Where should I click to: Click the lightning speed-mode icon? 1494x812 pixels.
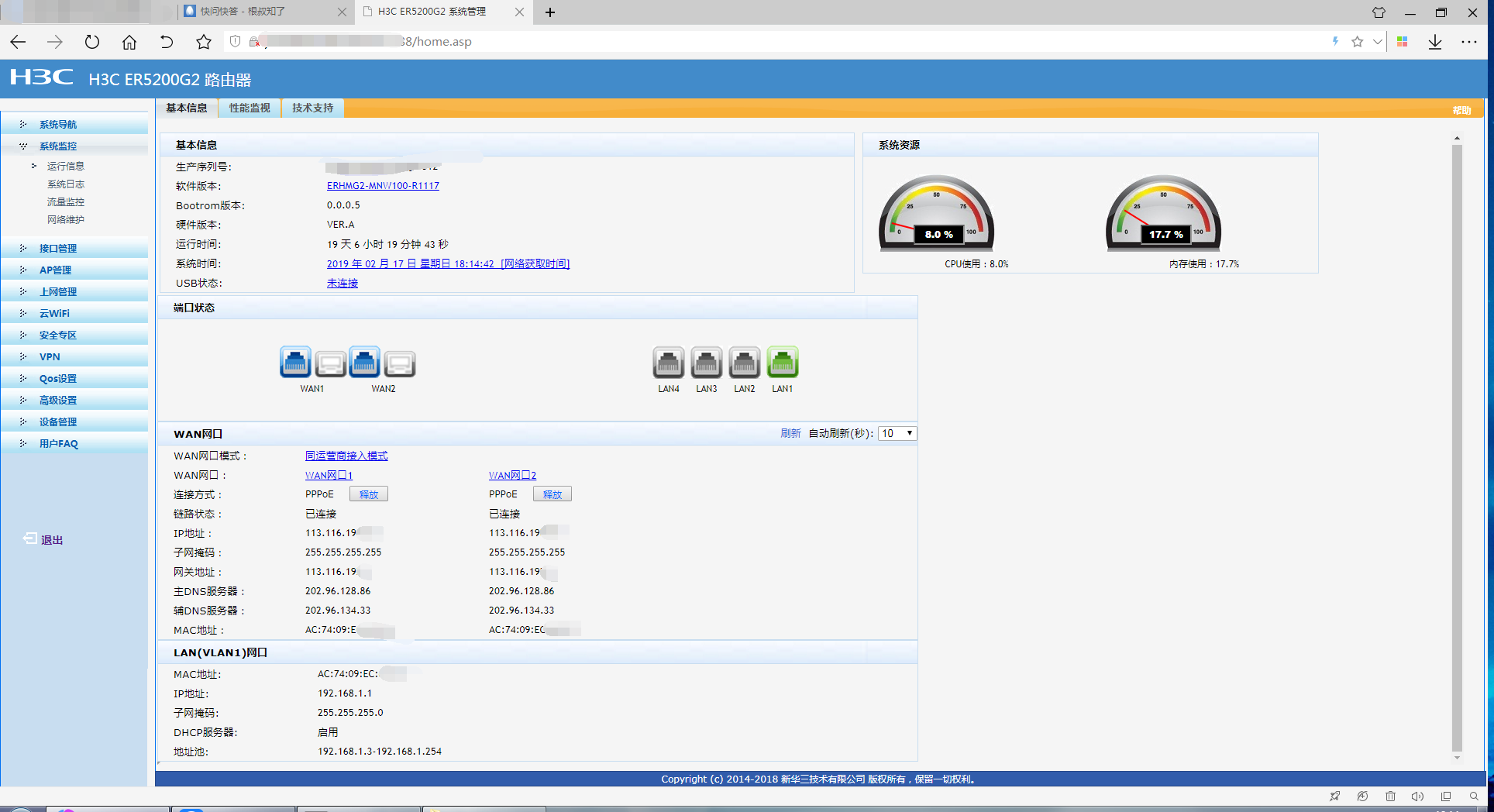coord(1335,41)
